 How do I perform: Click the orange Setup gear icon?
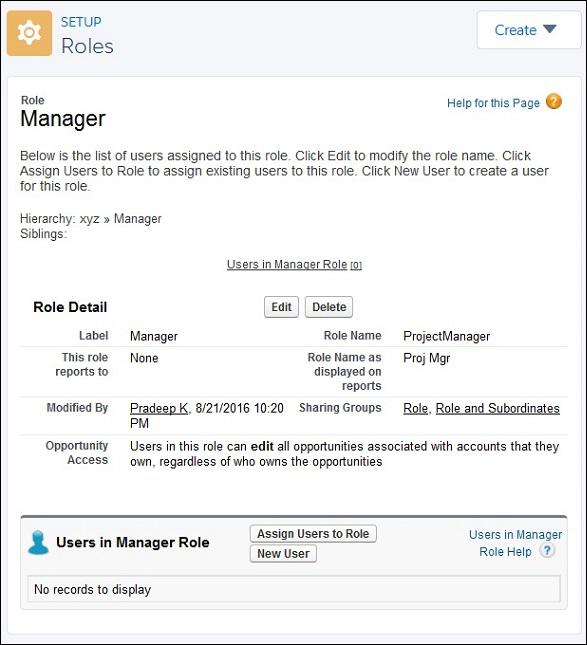pos(29,33)
